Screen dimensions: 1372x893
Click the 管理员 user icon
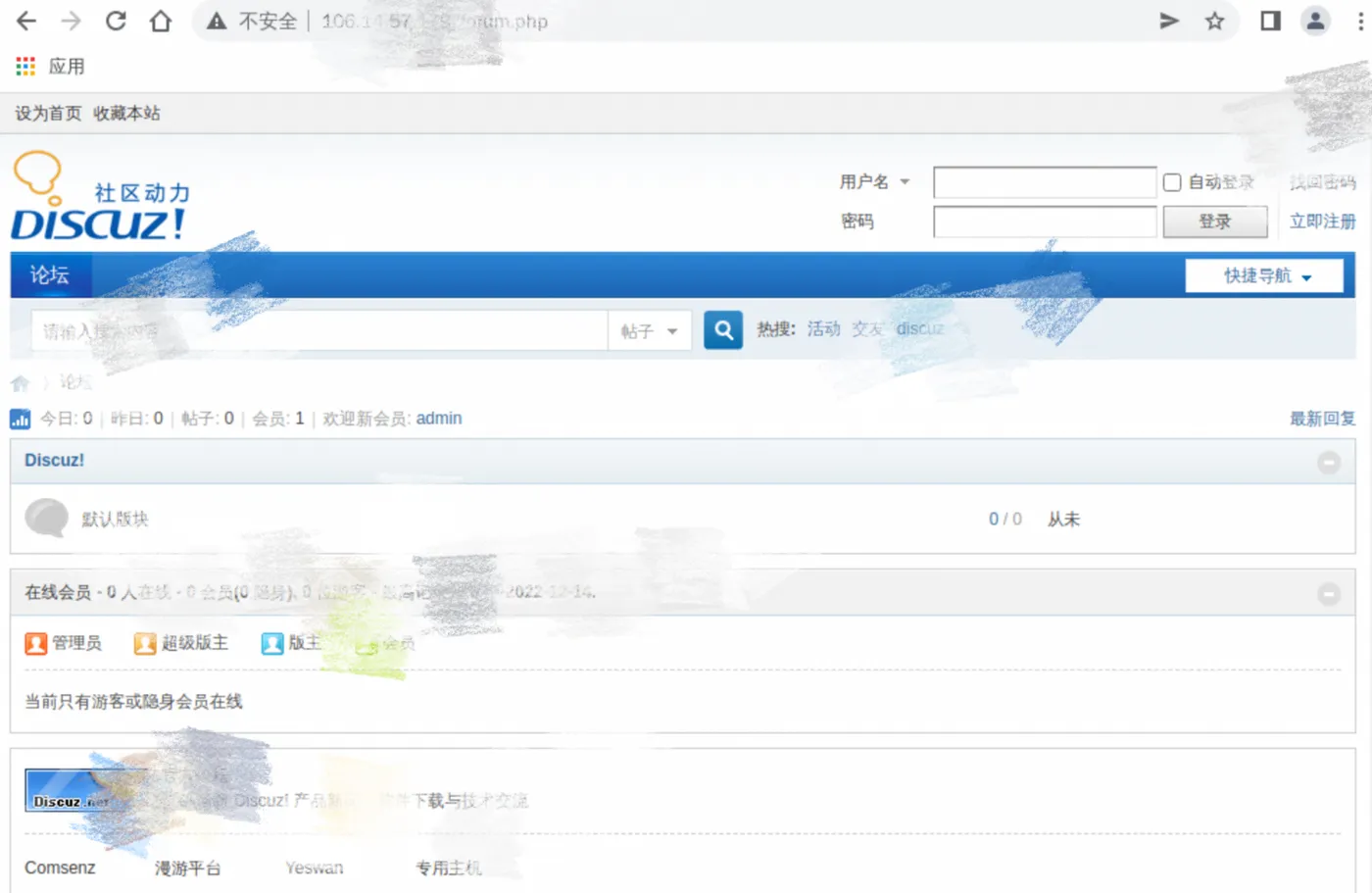[36, 643]
